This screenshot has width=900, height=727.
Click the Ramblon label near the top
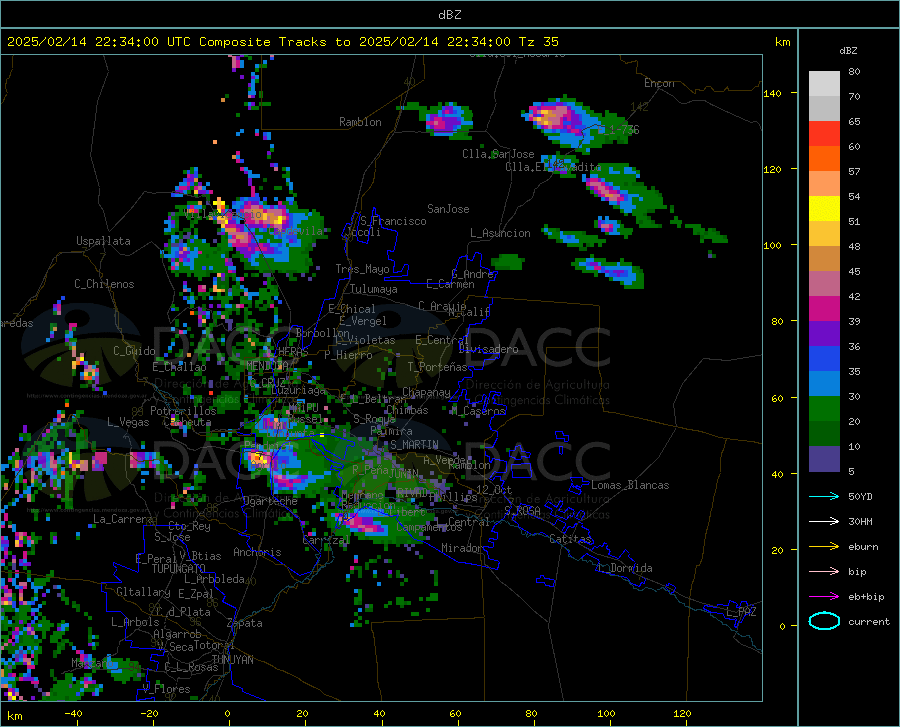(360, 122)
